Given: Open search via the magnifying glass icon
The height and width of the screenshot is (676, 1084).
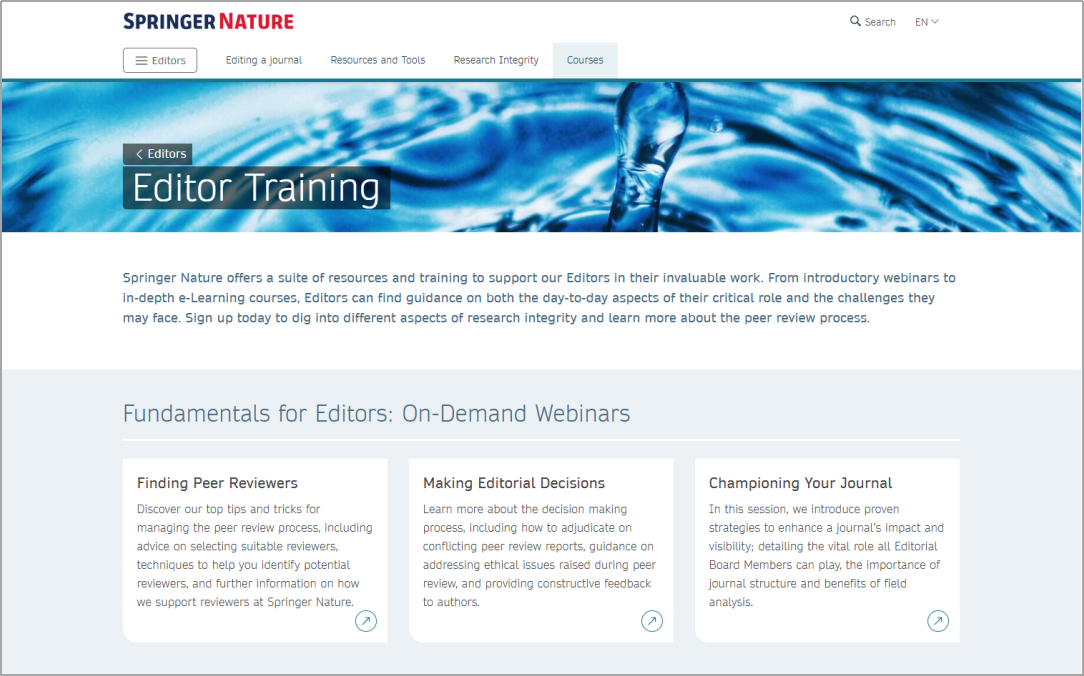Looking at the screenshot, I should (x=855, y=21).
